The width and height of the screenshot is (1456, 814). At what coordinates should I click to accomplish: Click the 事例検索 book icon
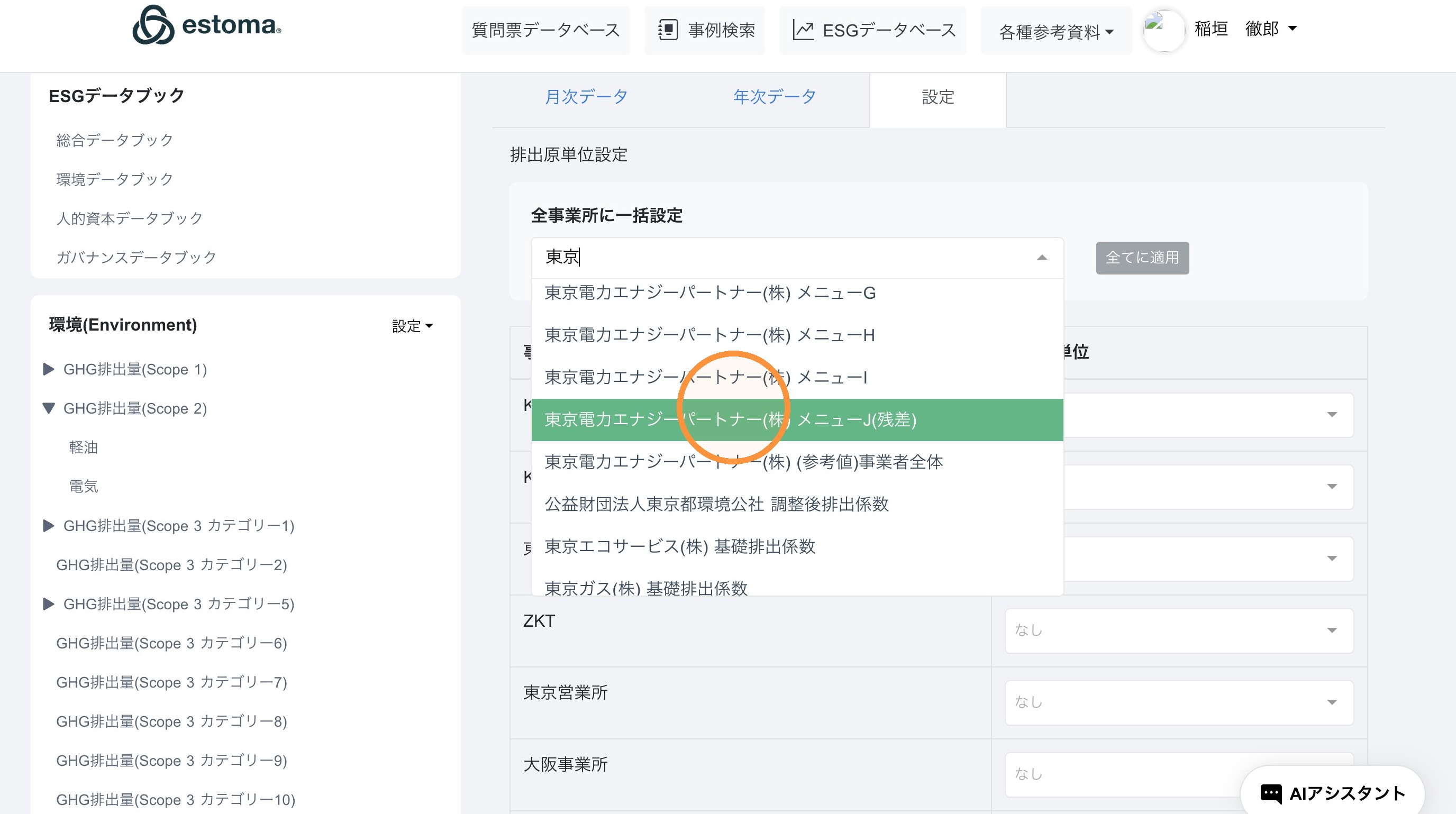668,30
